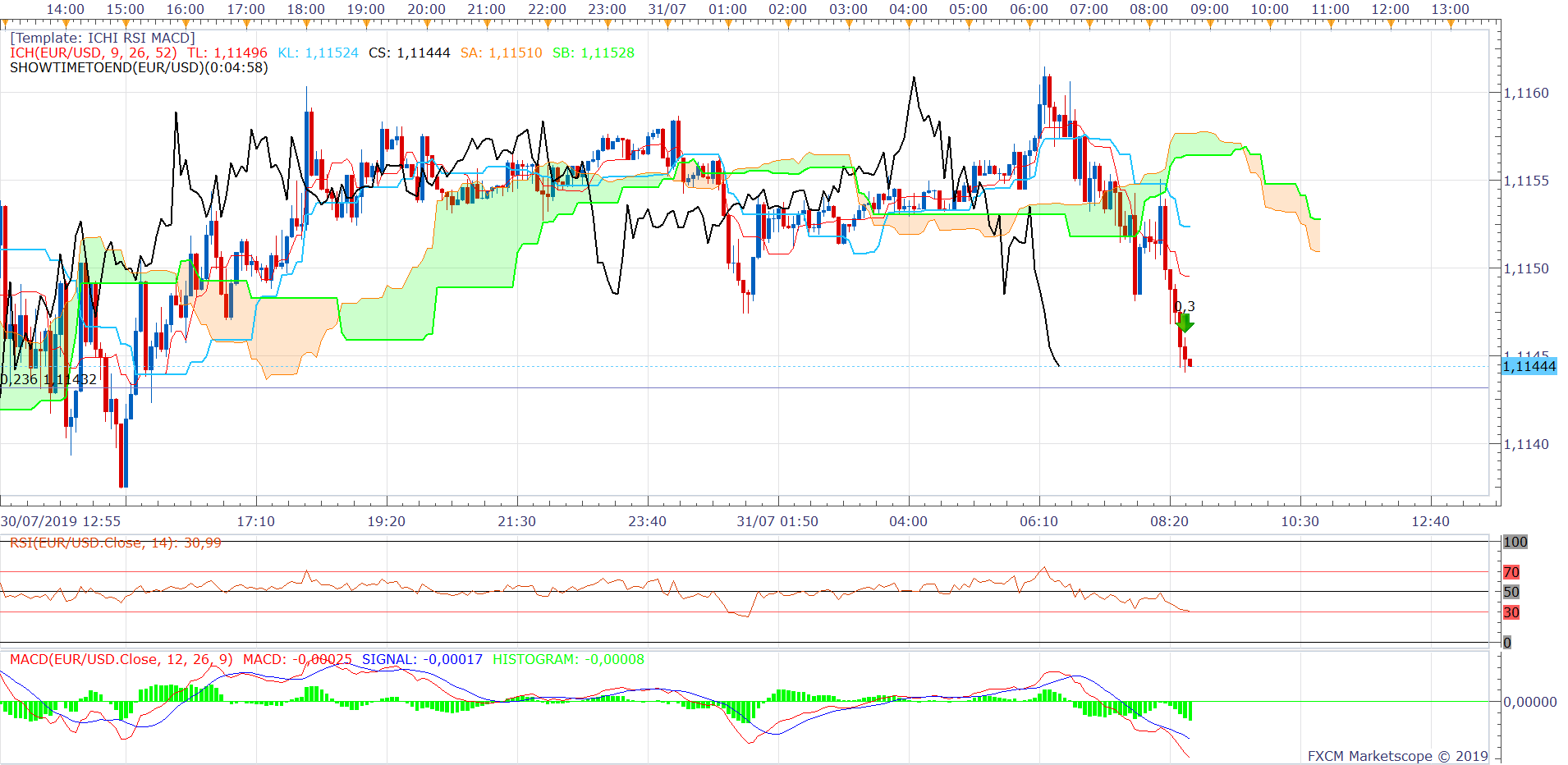The height and width of the screenshot is (765, 1568).
Task: Select the 13:00 label on the hourly ruler
Action: click(1451, 9)
